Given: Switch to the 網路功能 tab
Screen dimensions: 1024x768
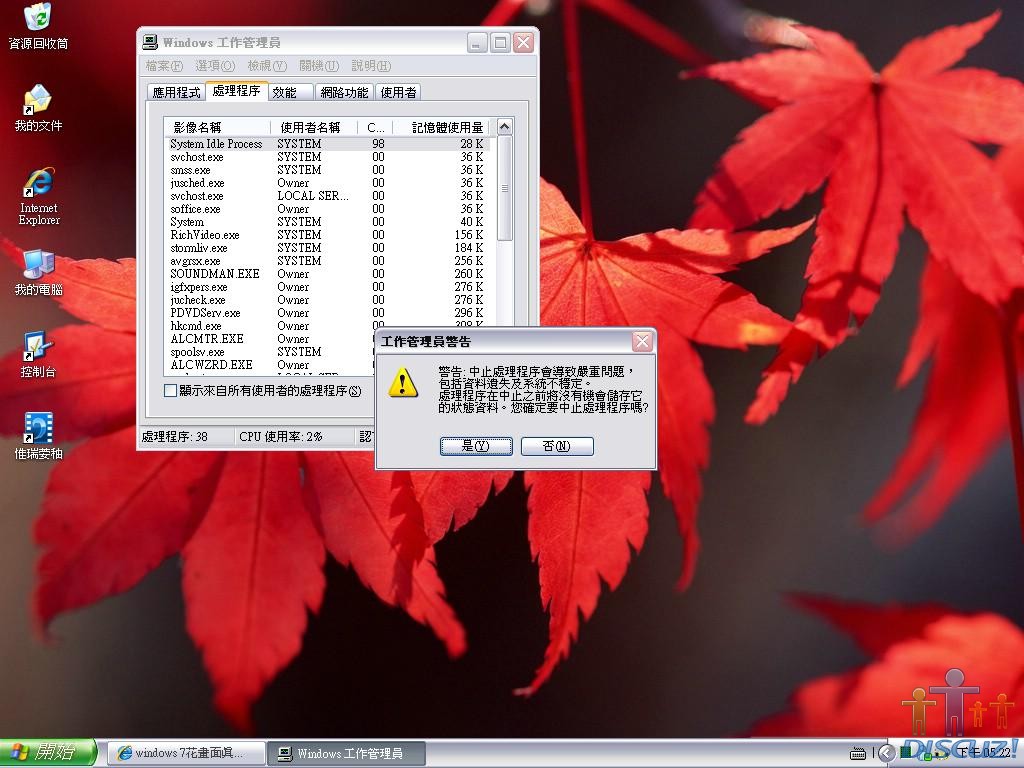Looking at the screenshot, I should click(x=344, y=92).
